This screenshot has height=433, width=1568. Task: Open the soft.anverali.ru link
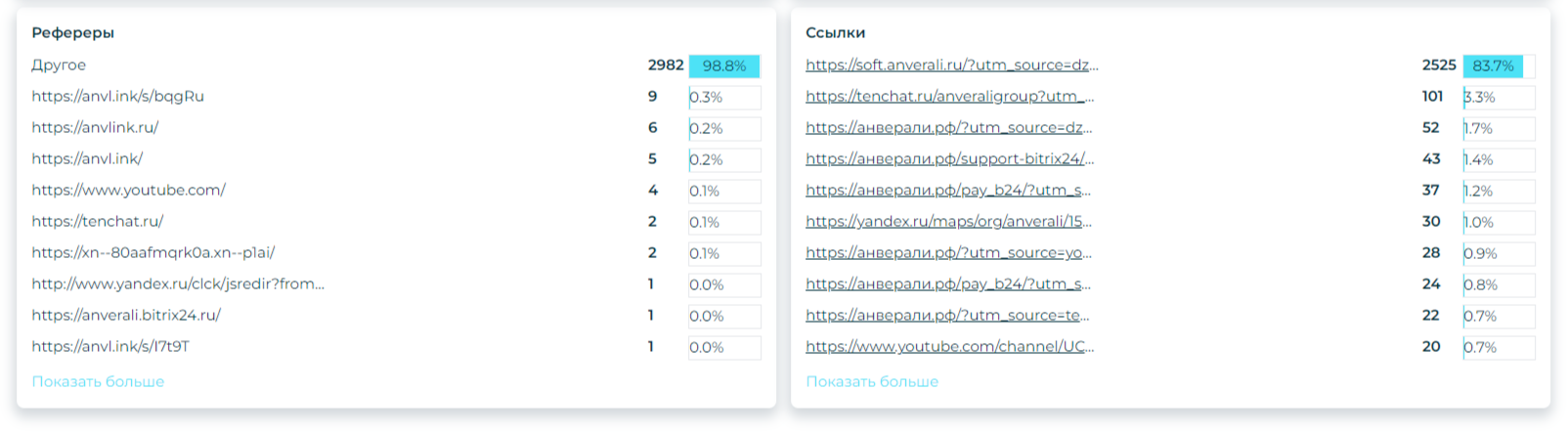pyautogui.click(x=951, y=65)
